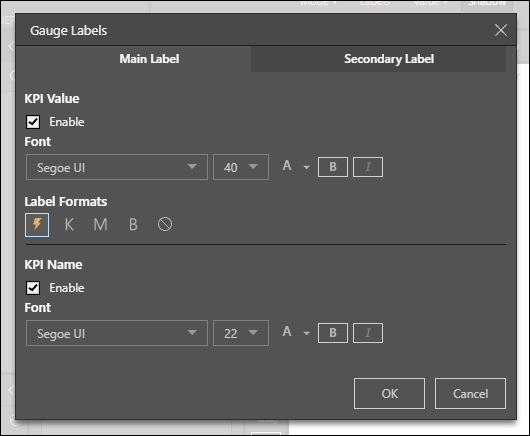Viewport: 530px width, 436px height.
Task: Open KPI Name Segoe UI font dropdown
Action: pyautogui.click(x=117, y=333)
